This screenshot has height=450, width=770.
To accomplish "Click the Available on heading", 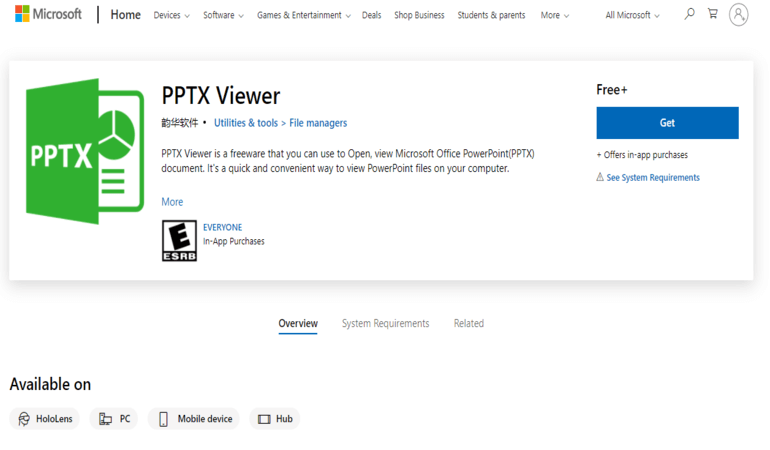I will (50, 384).
